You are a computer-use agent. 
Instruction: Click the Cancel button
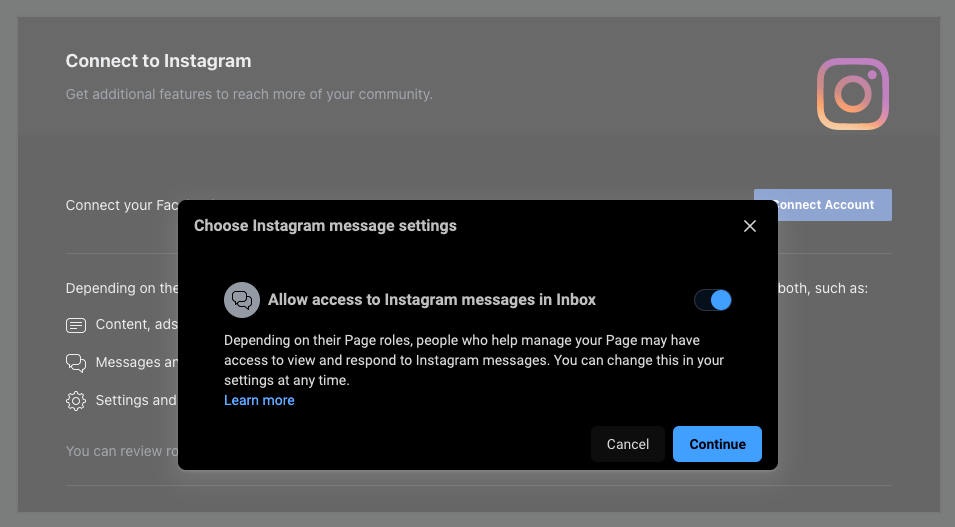627,444
